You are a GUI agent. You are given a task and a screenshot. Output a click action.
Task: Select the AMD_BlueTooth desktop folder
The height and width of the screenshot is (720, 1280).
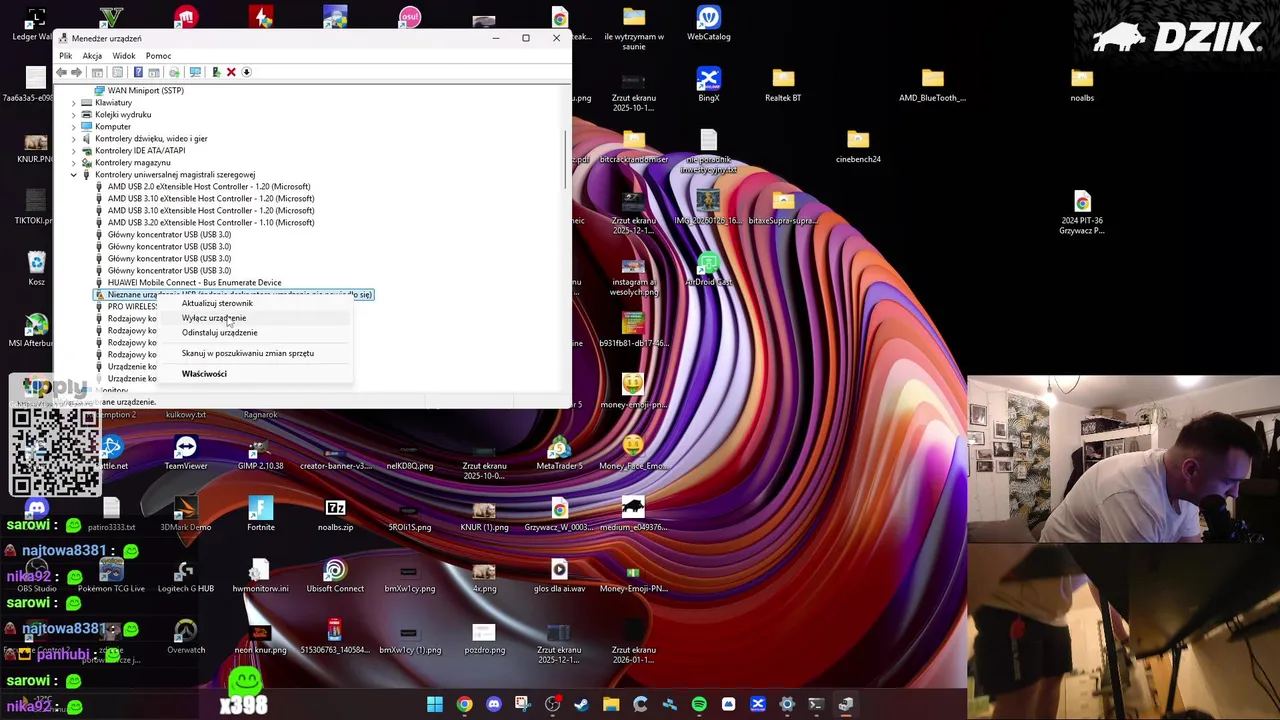pyautogui.click(x=932, y=85)
